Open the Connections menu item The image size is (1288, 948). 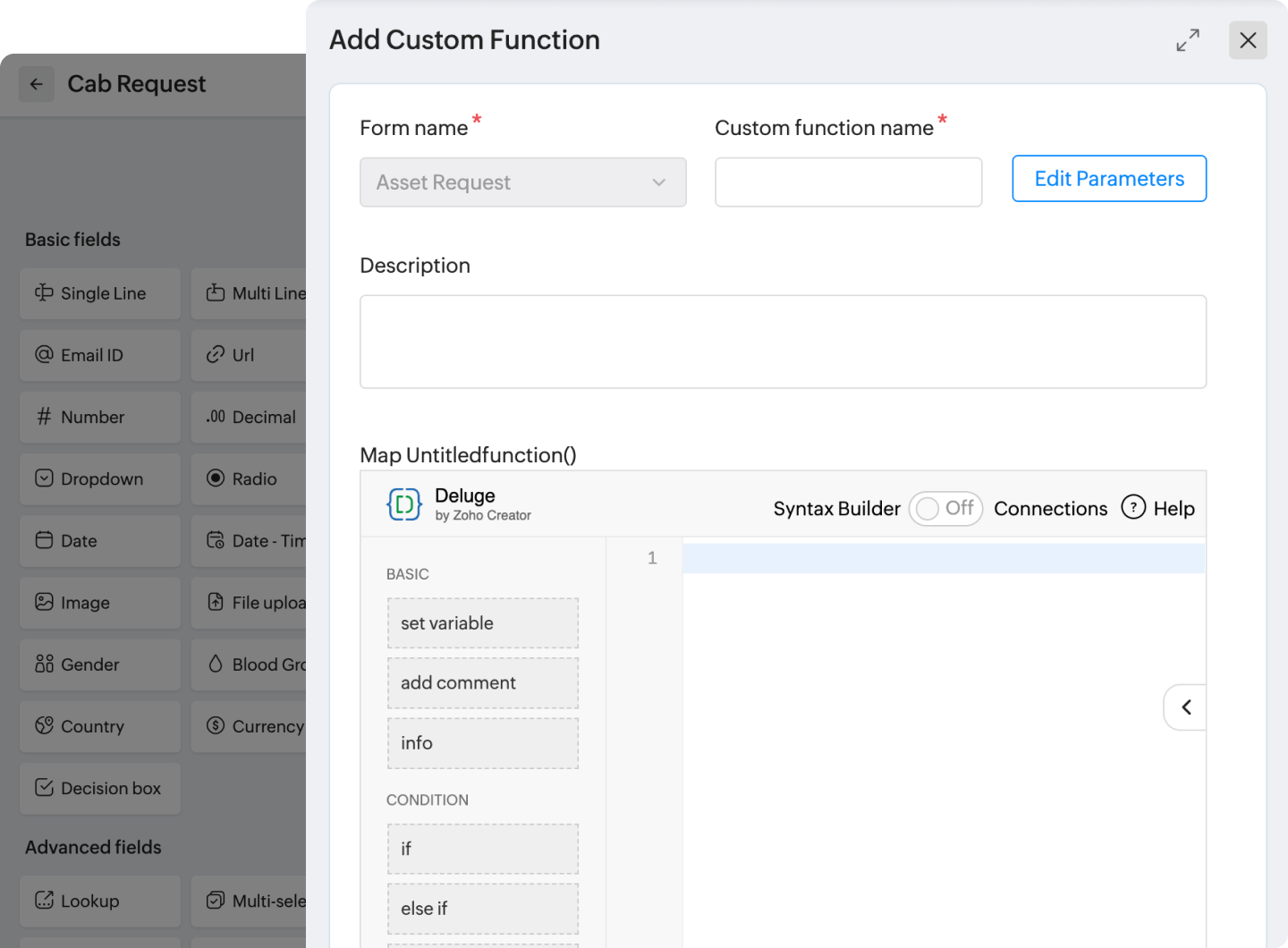click(x=1050, y=508)
